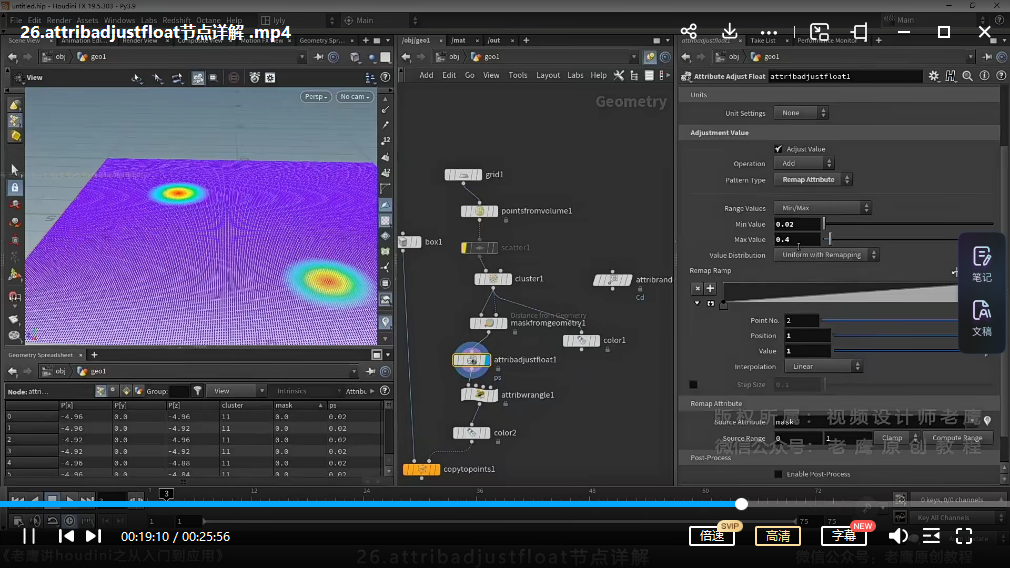Screen dimensions: 1010x568
Task: Open the spreadsheet View dropdown
Action: coord(236,391)
